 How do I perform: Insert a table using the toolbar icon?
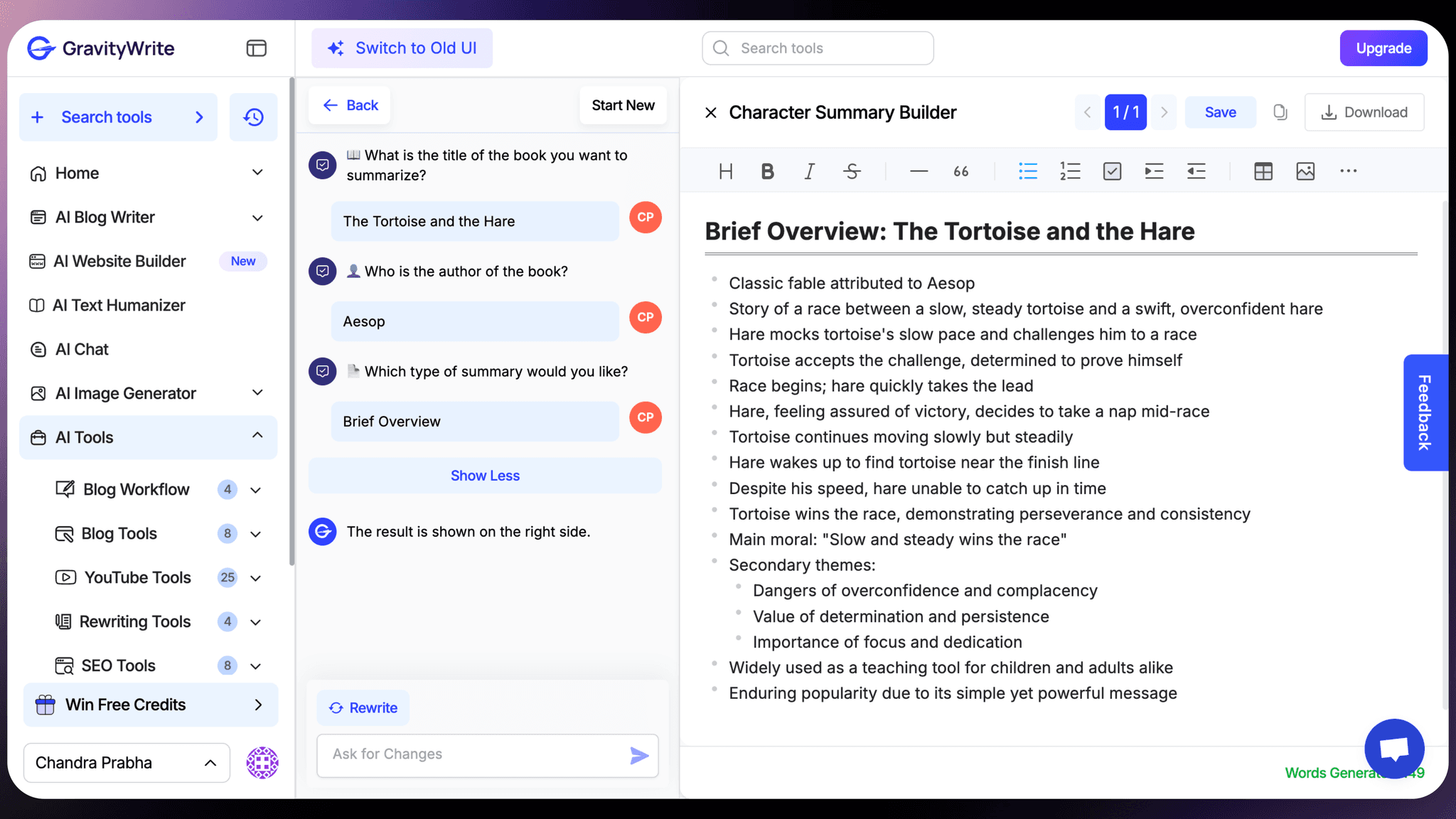[1263, 171]
